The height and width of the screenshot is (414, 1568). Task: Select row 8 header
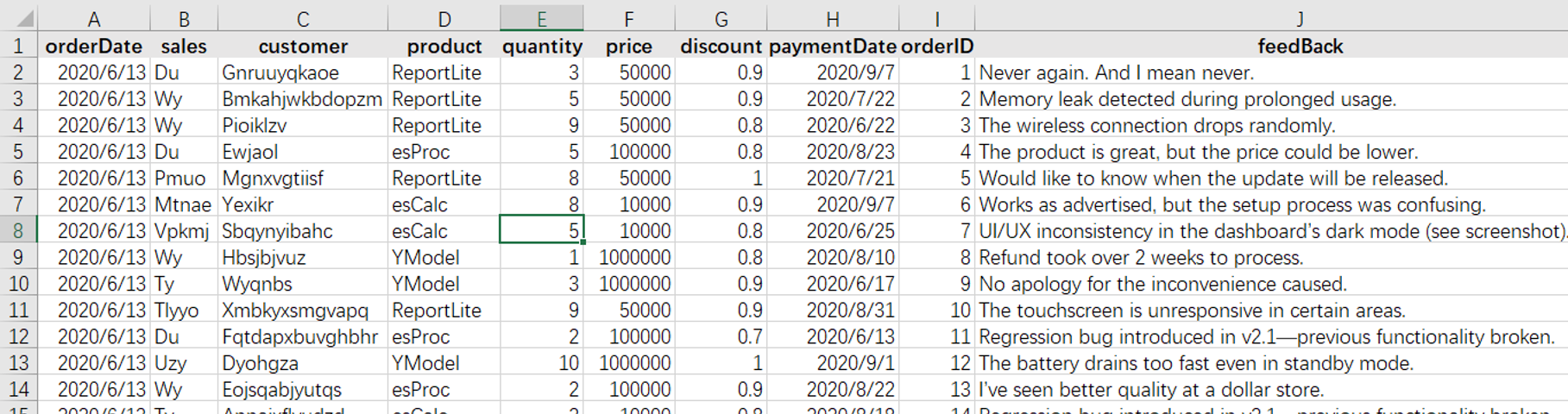coord(18,231)
